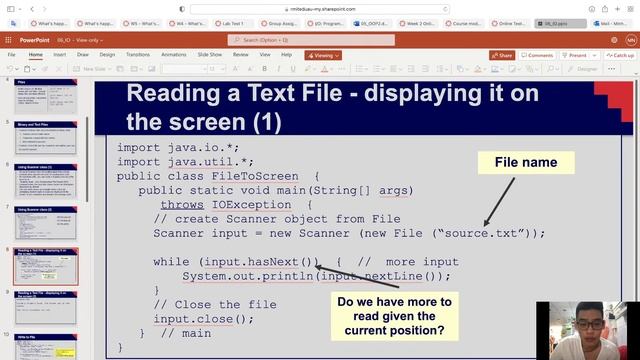
Task: Click the Designer button
Action: point(582,69)
